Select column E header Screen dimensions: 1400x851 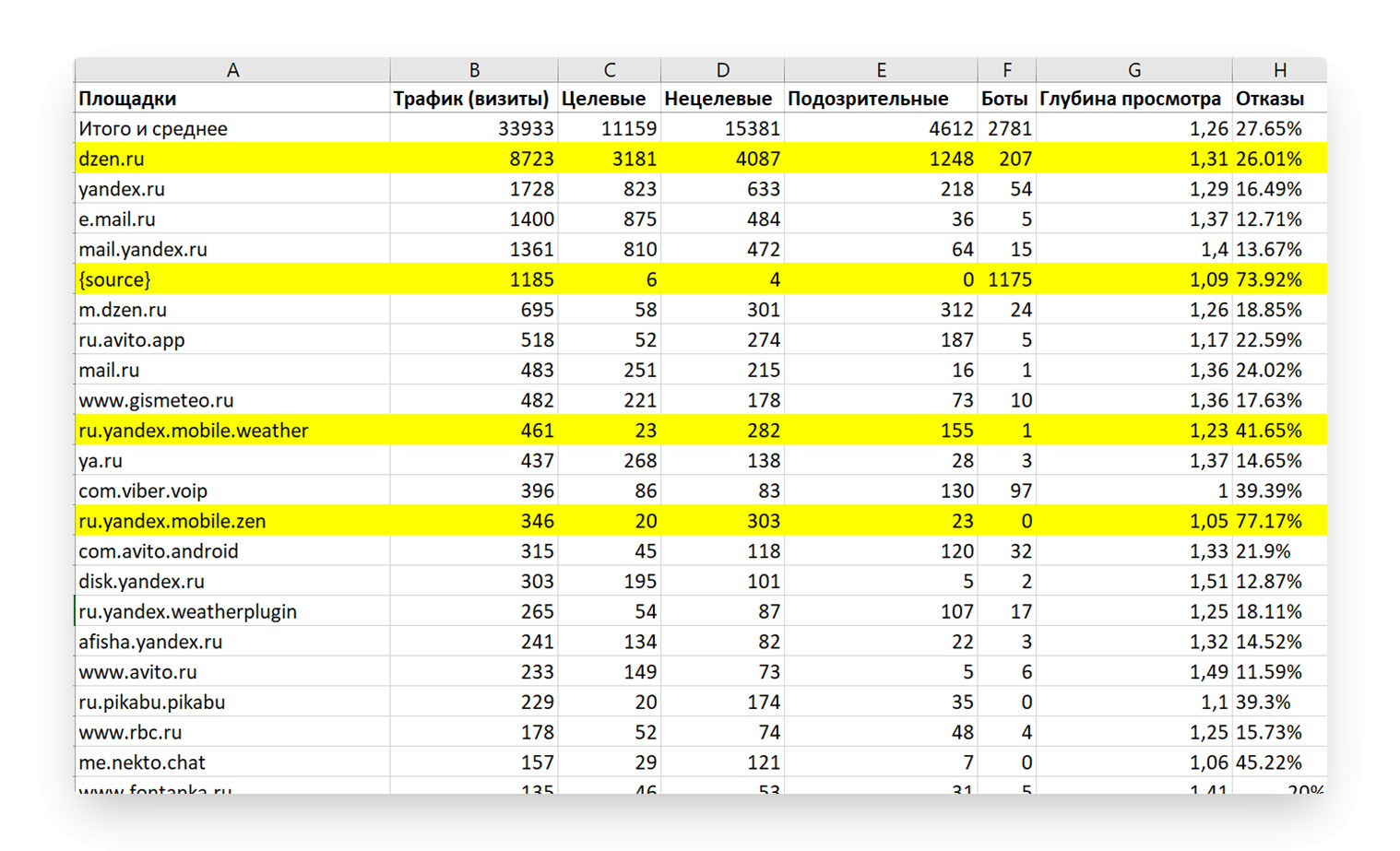point(881,70)
